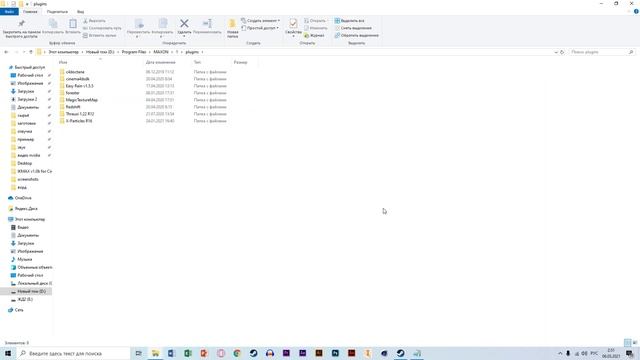Open the address bar history dropdown

[556, 52]
